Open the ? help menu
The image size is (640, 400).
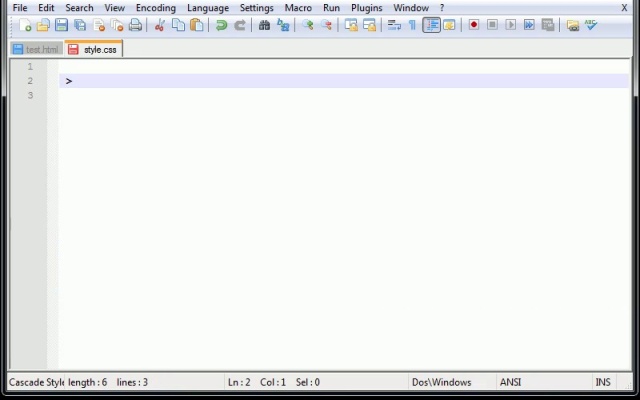click(442, 8)
